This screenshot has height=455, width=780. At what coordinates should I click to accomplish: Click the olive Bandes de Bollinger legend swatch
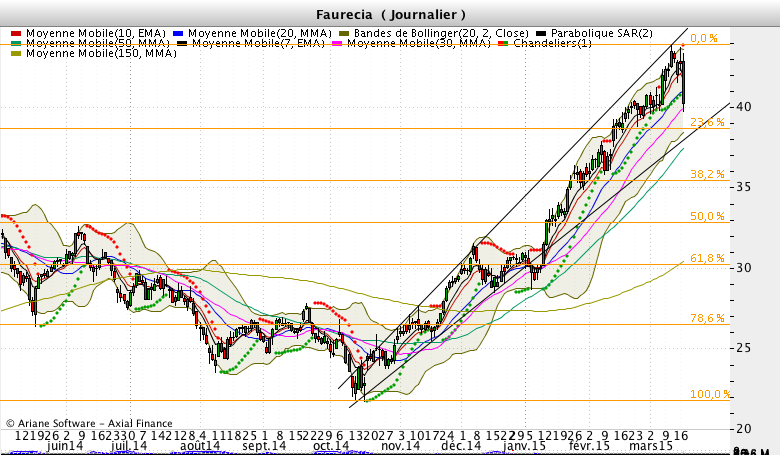344,34
